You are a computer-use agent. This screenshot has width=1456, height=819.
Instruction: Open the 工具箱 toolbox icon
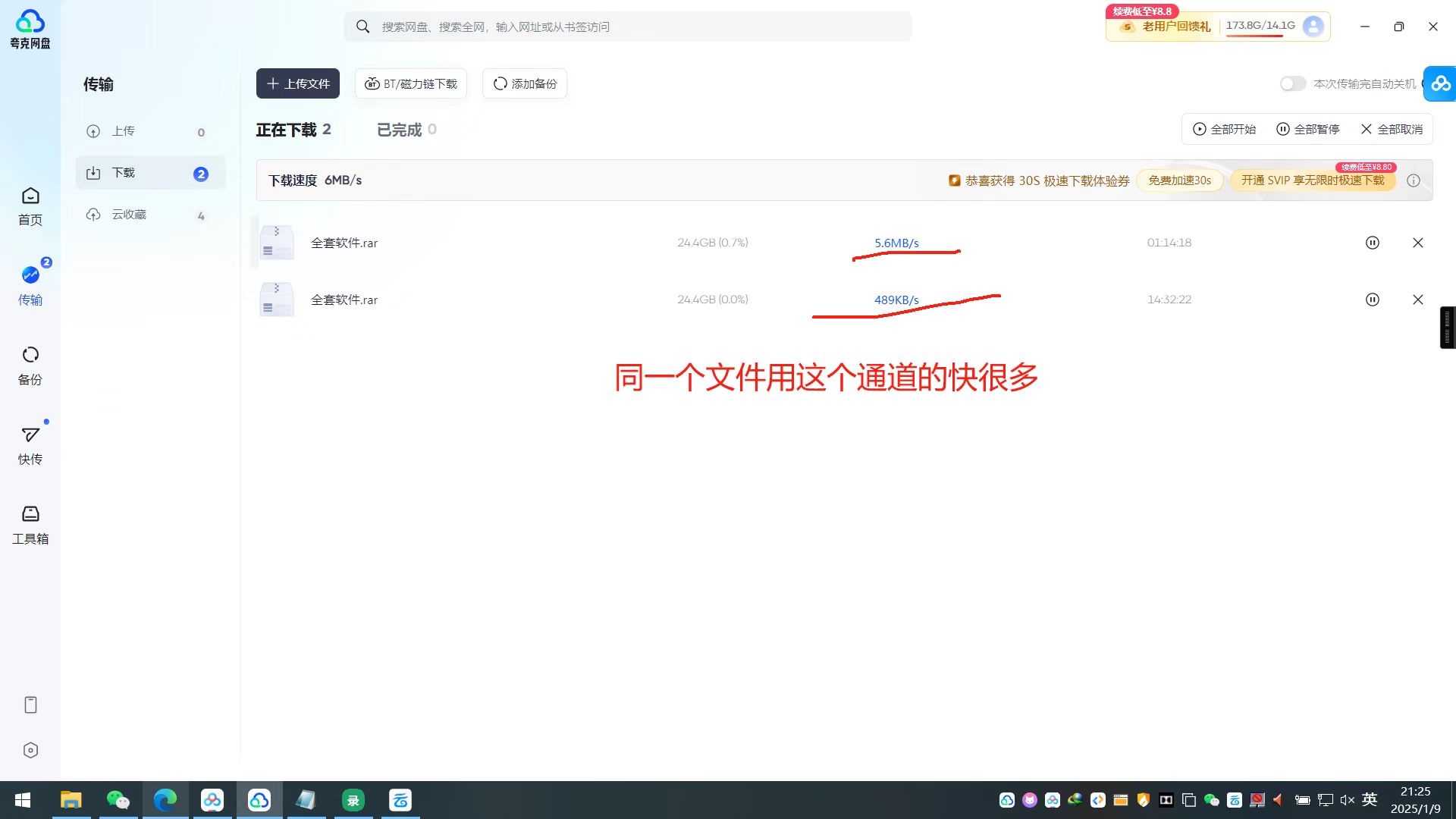pyautogui.click(x=30, y=524)
